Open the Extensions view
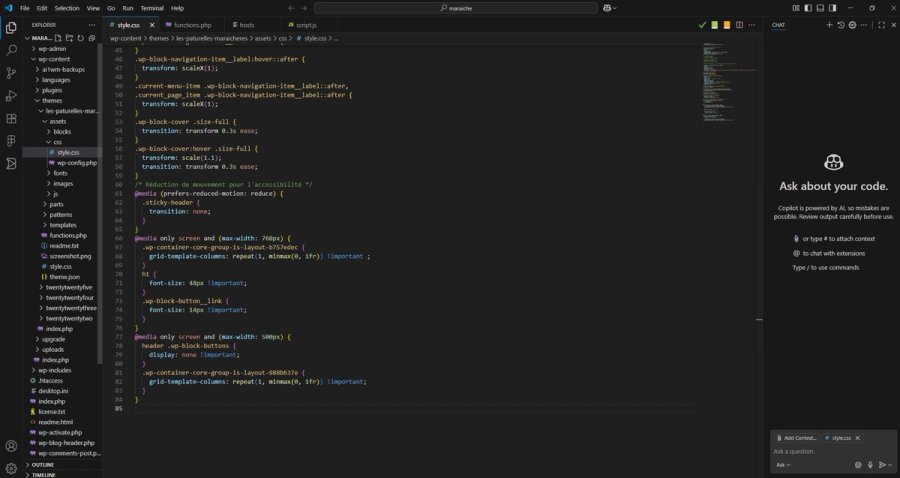The image size is (900, 478). (11, 119)
